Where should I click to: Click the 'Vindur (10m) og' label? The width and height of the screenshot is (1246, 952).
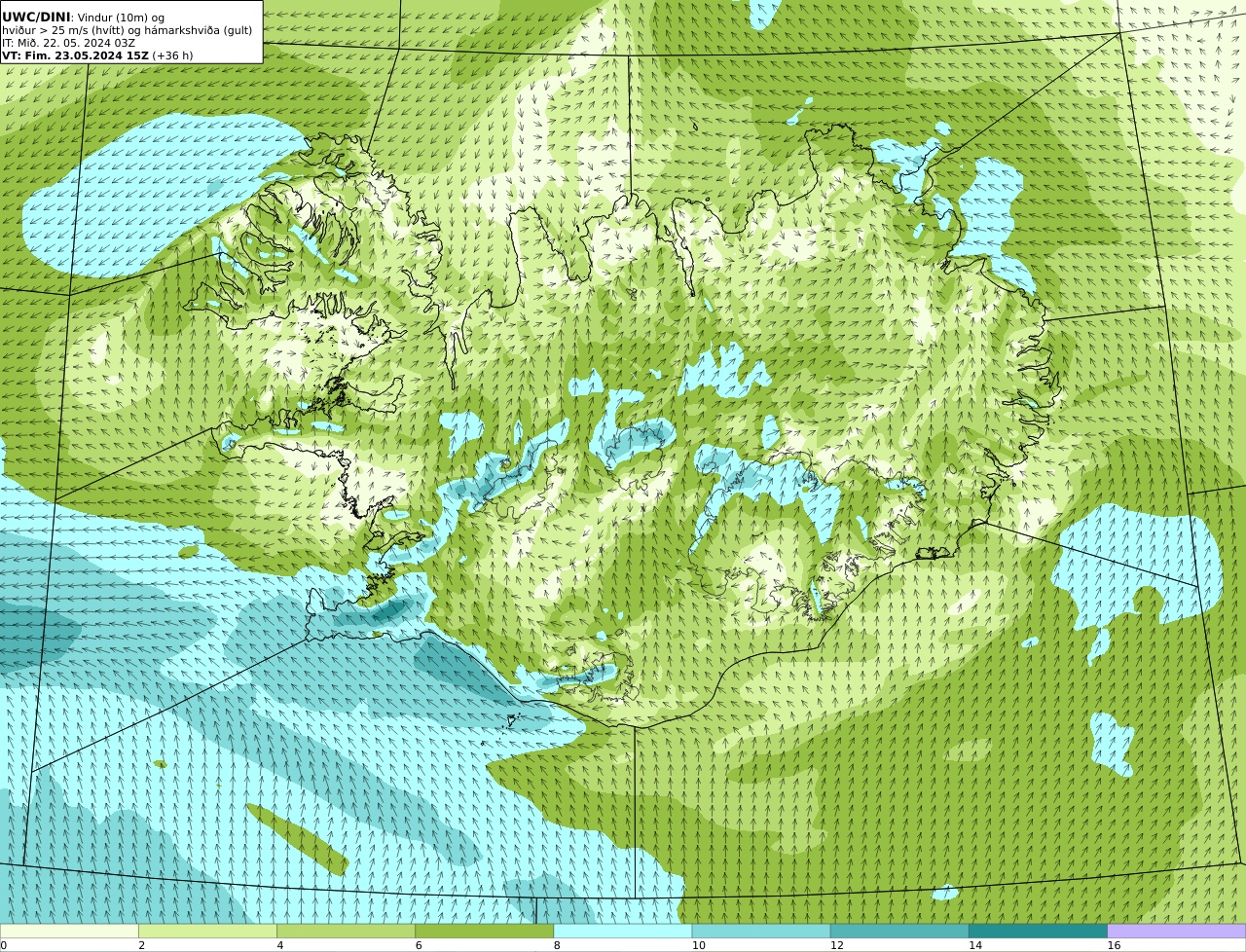[x=121, y=18]
